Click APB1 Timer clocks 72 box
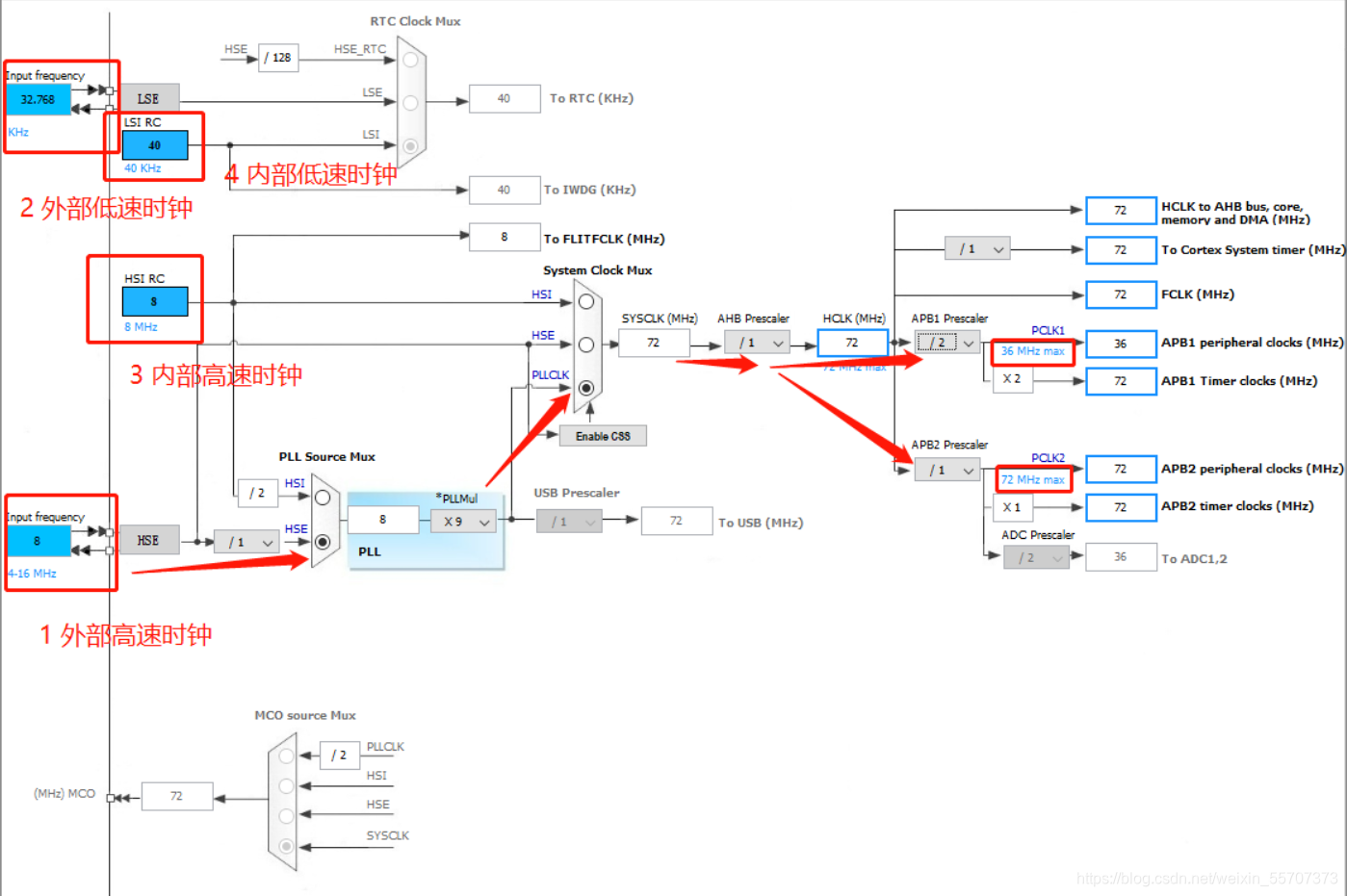 [1121, 381]
